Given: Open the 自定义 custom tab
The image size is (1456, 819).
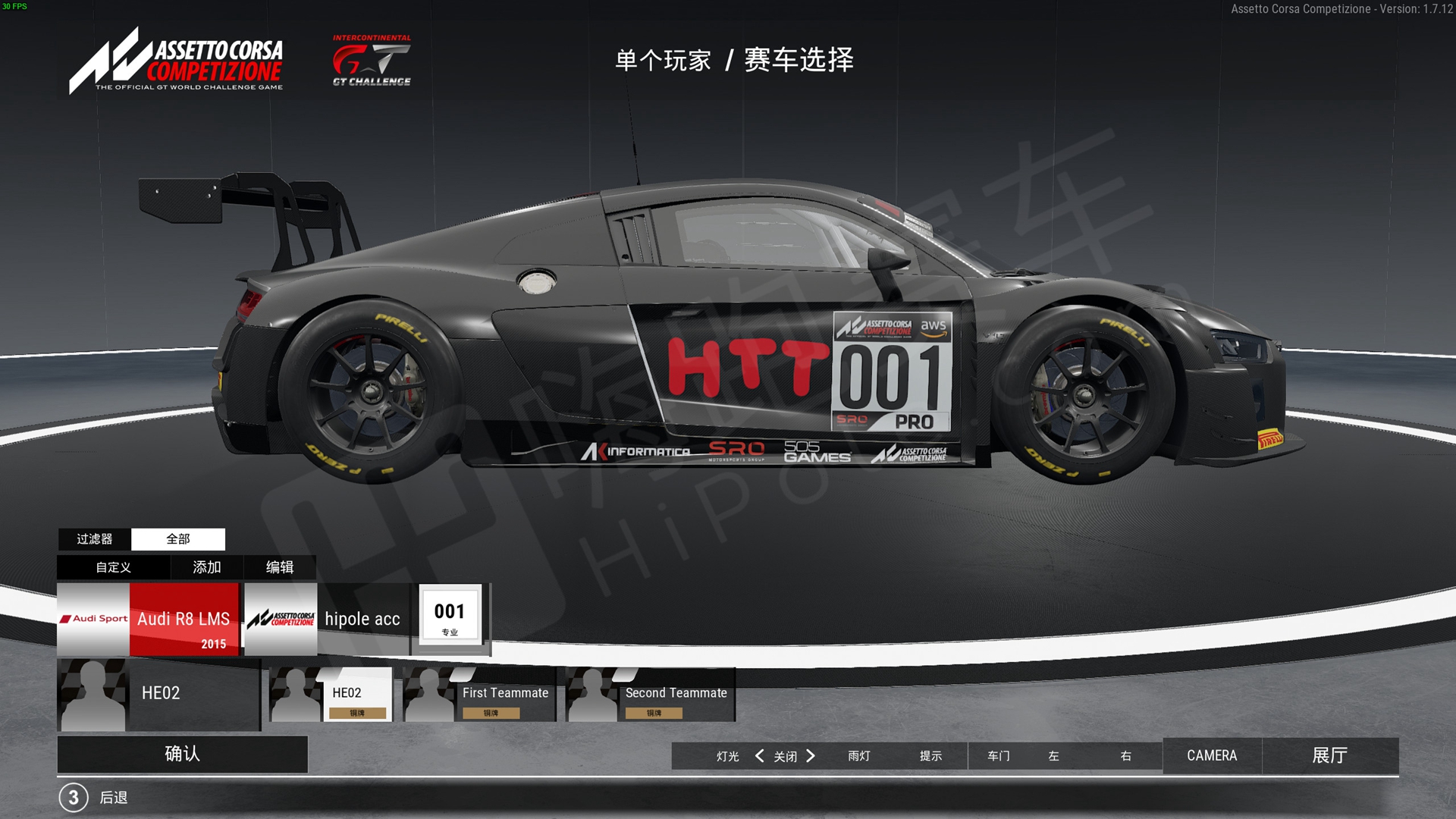Looking at the screenshot, I should (x=114, y=567).
